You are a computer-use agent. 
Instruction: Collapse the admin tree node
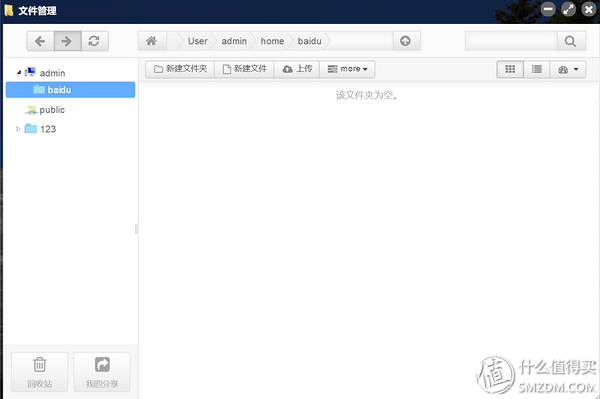pos(18,73)
